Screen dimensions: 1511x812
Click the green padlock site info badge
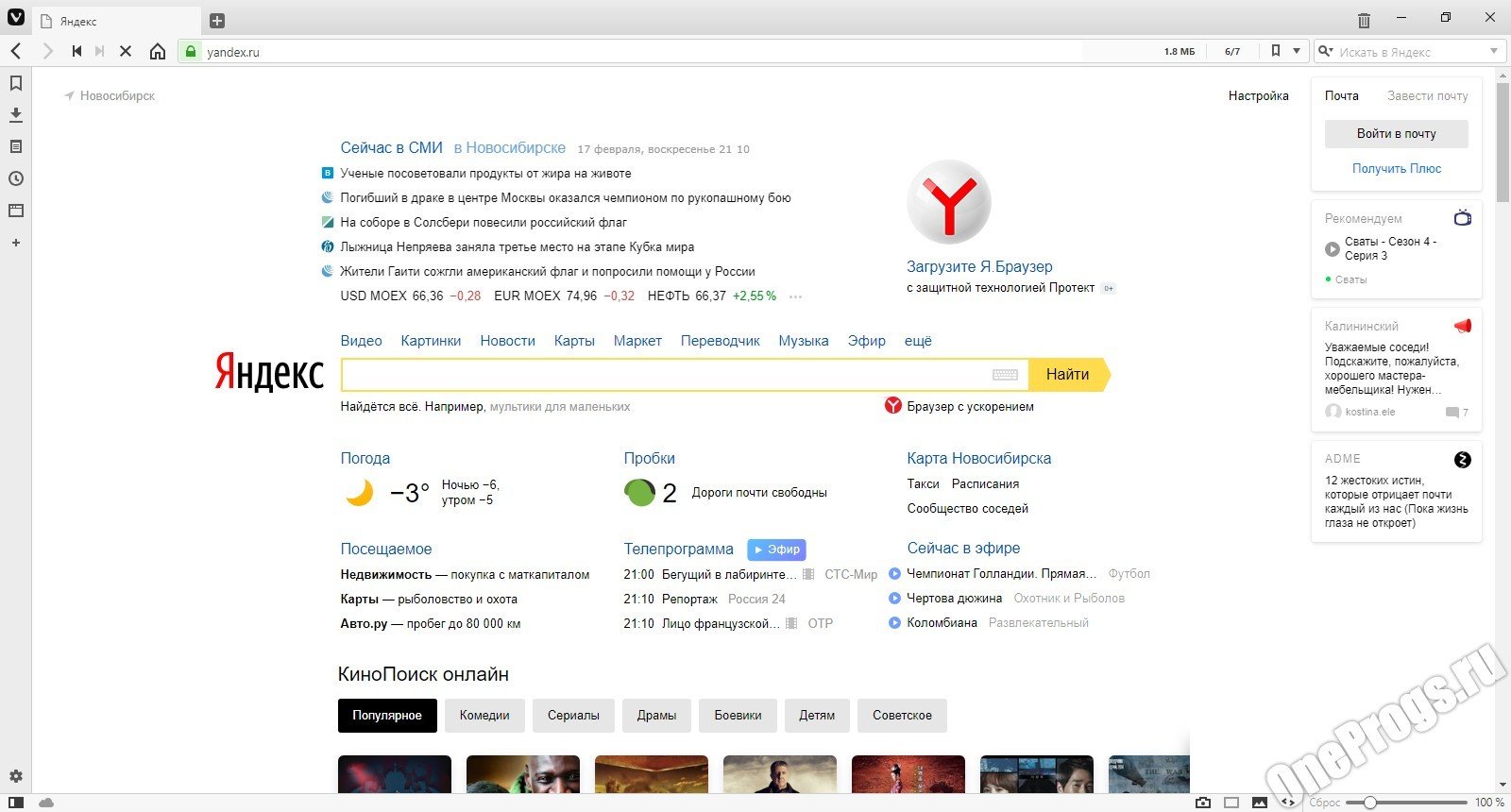[191, 52]
